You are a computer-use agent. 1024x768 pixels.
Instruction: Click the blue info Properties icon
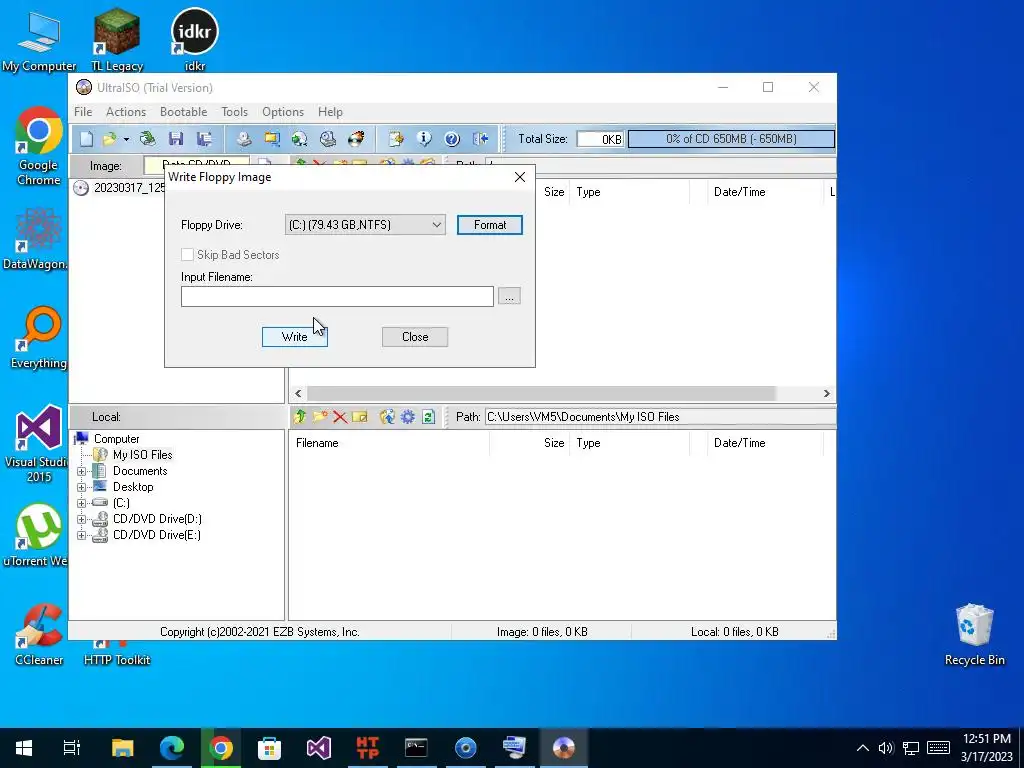424,138
